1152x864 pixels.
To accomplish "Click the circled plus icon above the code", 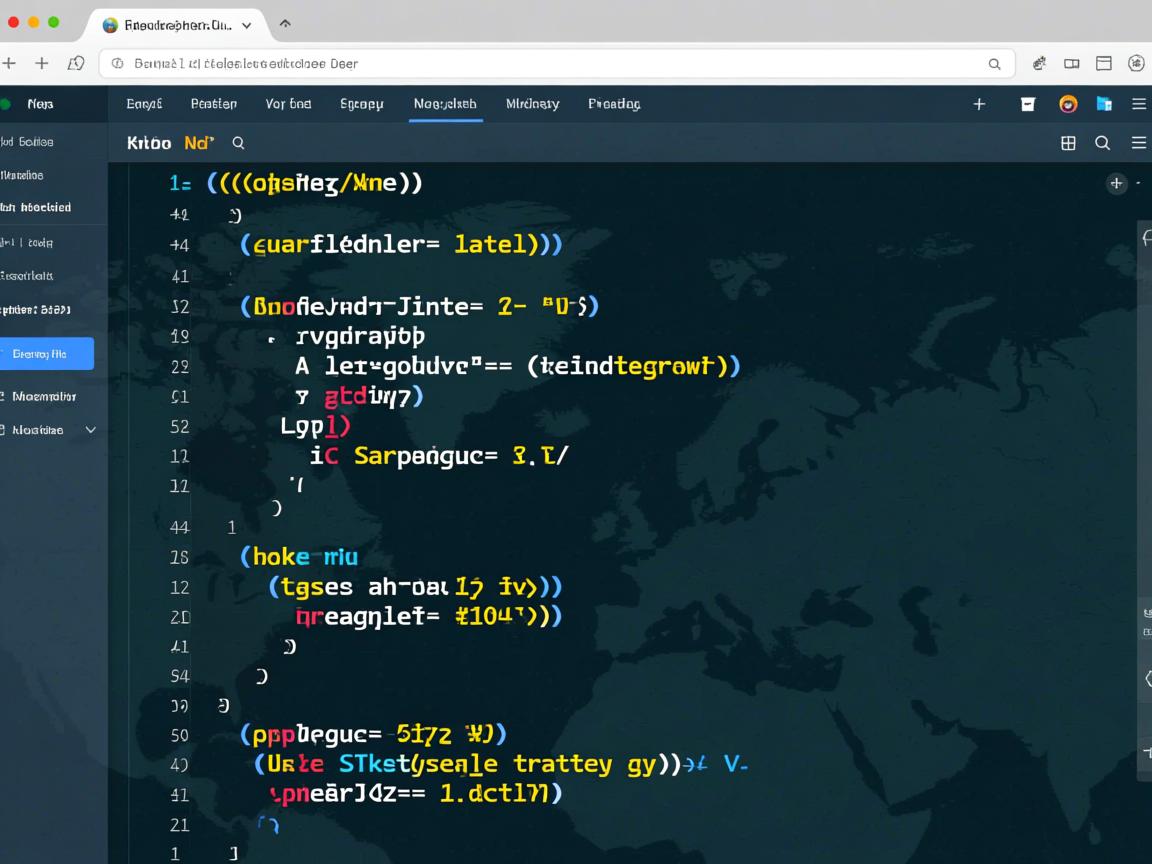I will click(x=1116, y=183).
